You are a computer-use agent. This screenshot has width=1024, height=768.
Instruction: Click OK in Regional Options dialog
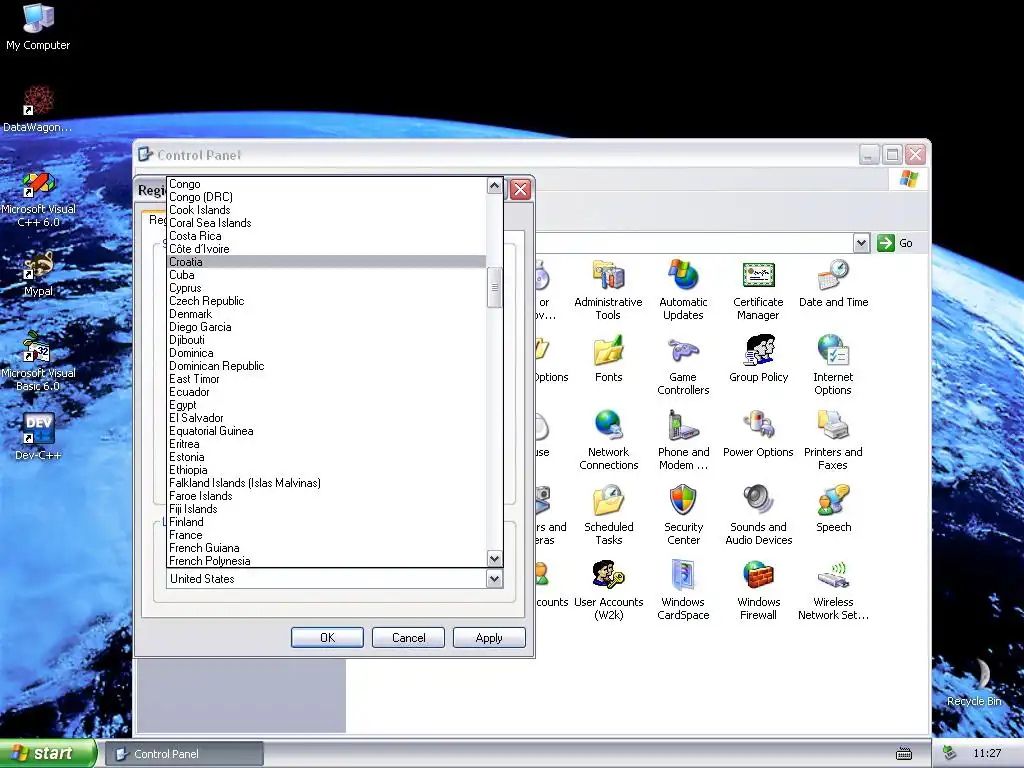[327, 637]
